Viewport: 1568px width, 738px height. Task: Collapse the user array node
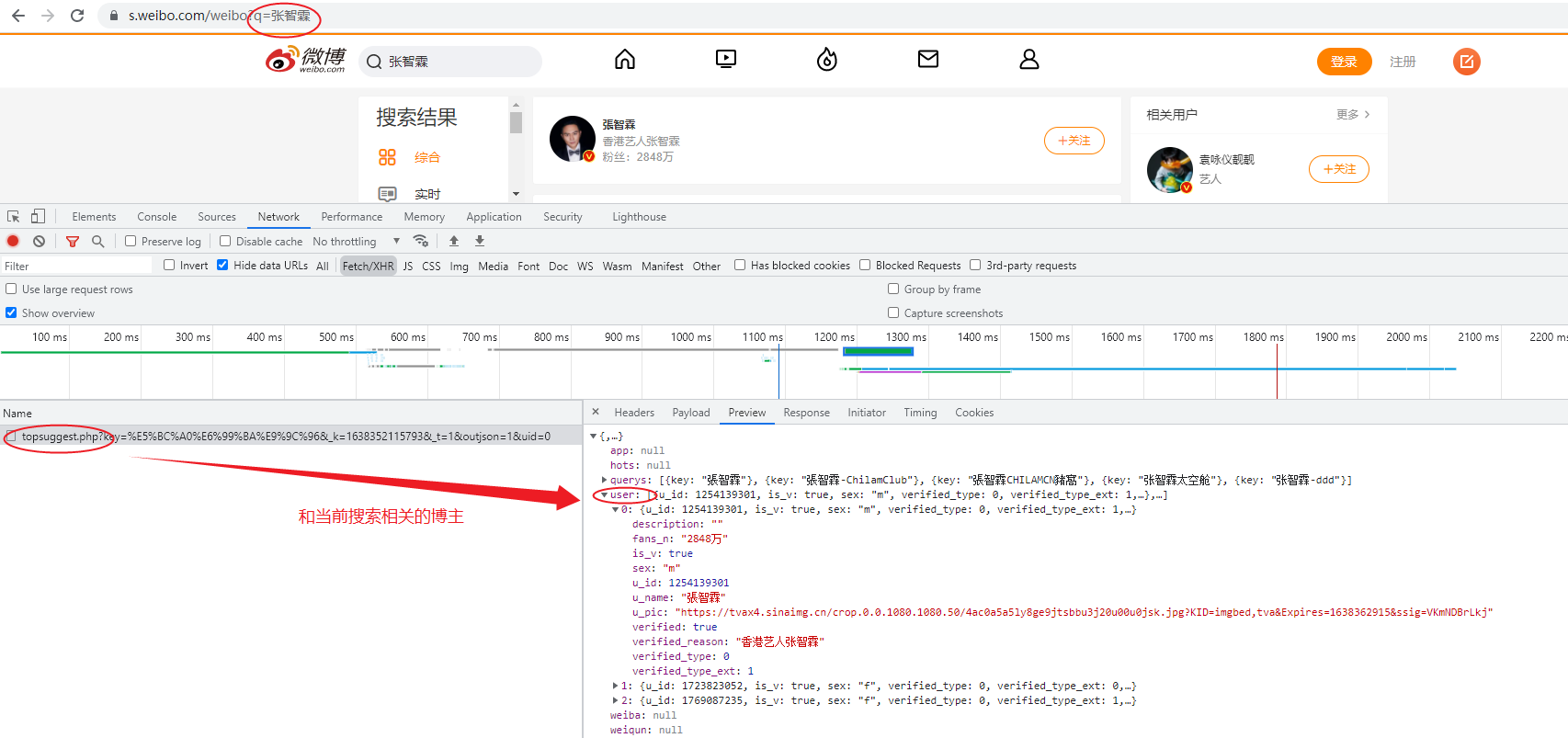605,494
